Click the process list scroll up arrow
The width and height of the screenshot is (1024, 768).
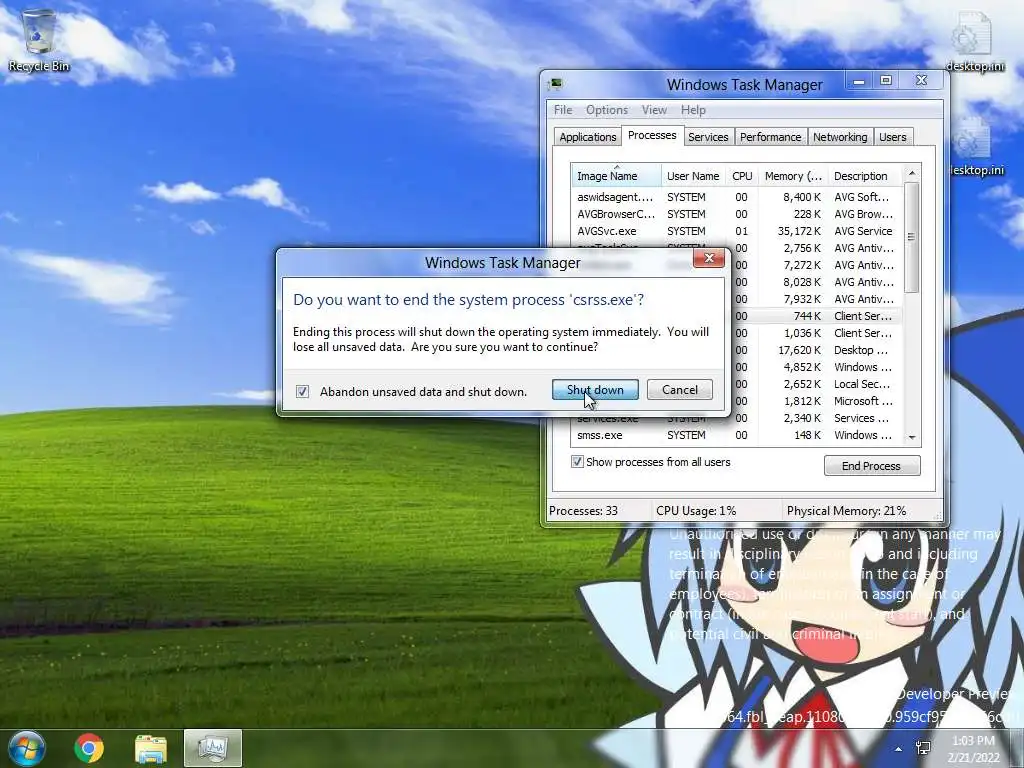pyautogui.click(x=912, y=173)
